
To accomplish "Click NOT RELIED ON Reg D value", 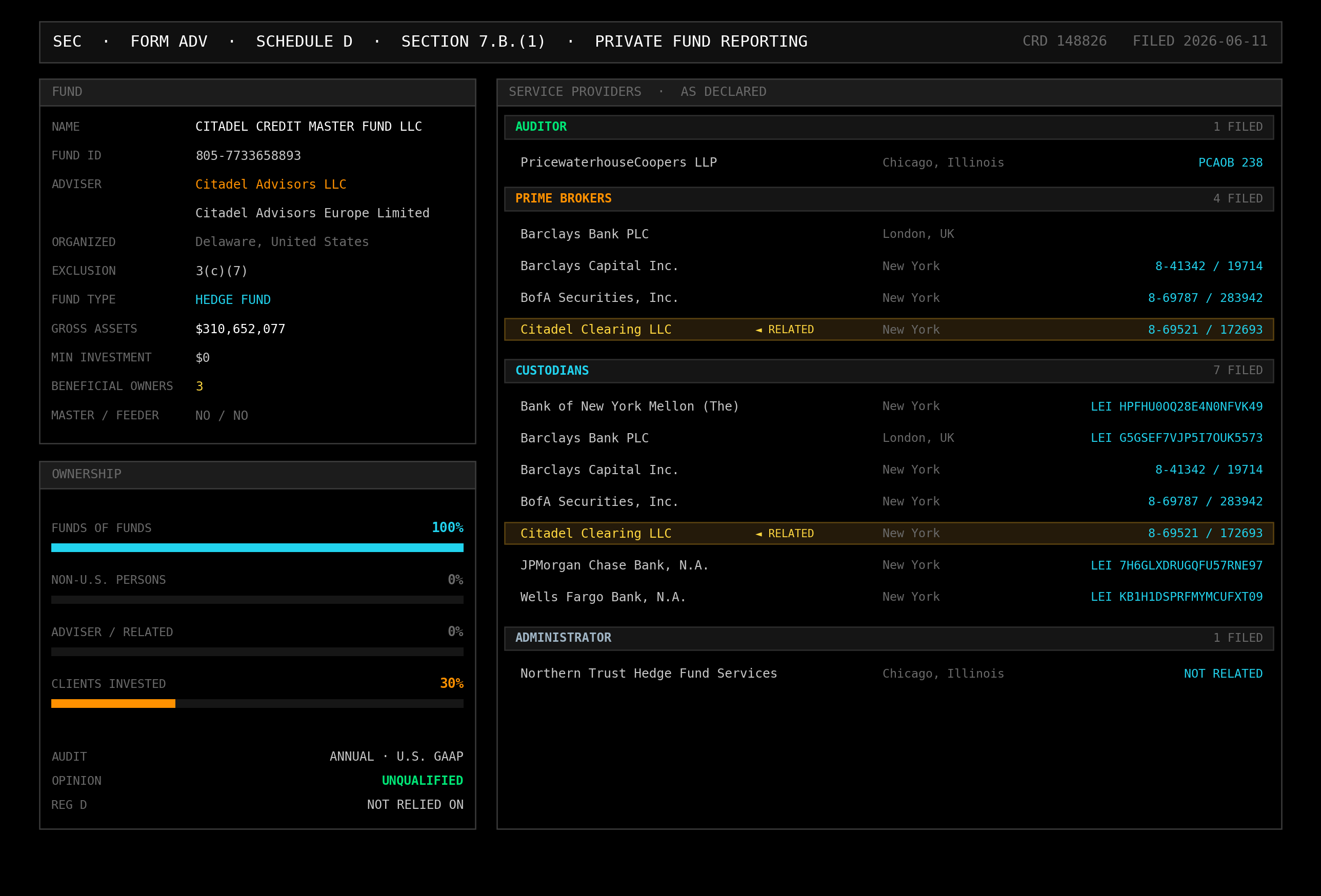I will pyautogui.click(x=415, y=805).
